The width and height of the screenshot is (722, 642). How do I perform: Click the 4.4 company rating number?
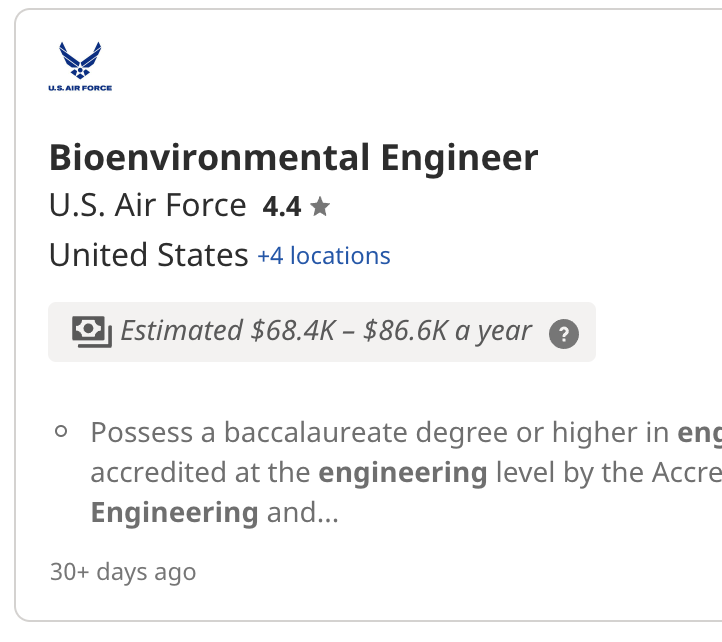click(281, 207)
